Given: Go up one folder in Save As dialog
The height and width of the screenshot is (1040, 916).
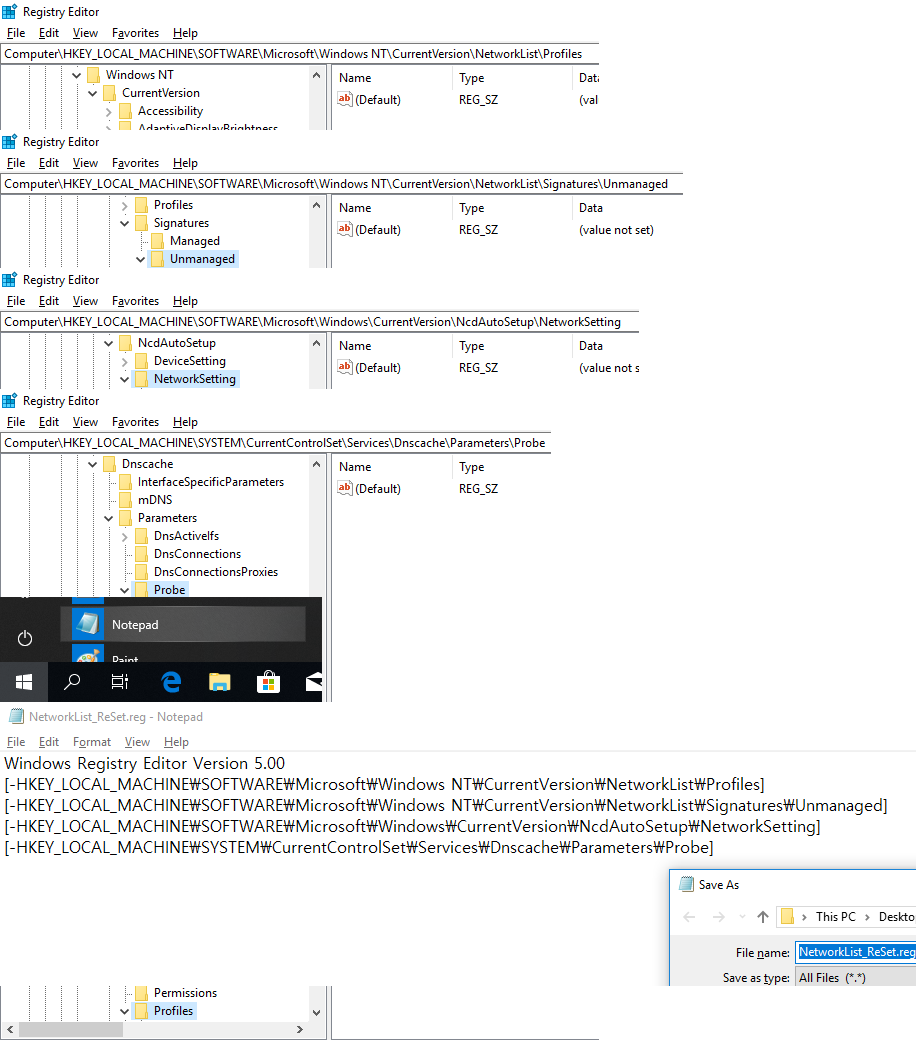Looking at the screenshot, I should [763, 917].
